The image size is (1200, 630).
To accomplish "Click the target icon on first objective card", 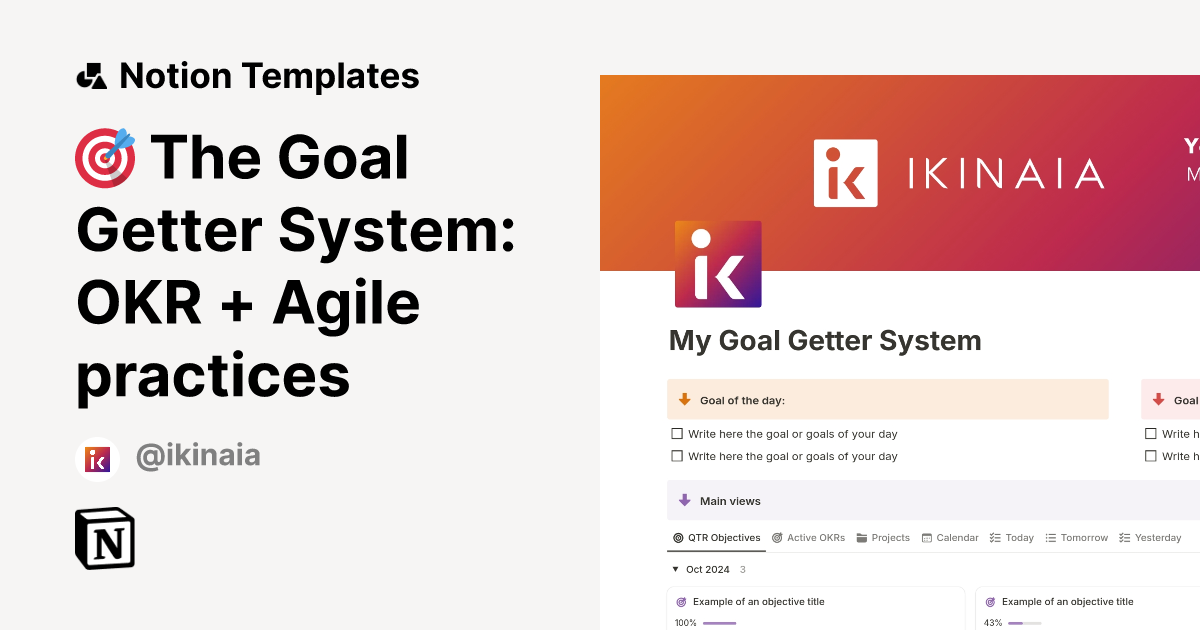I will click(682, 602).
